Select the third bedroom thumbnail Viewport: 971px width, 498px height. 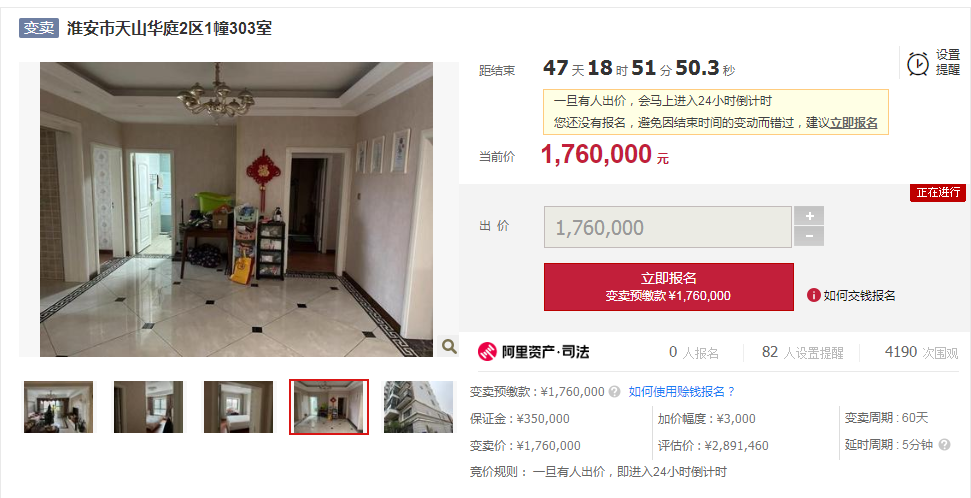click(x=238, y=407)
